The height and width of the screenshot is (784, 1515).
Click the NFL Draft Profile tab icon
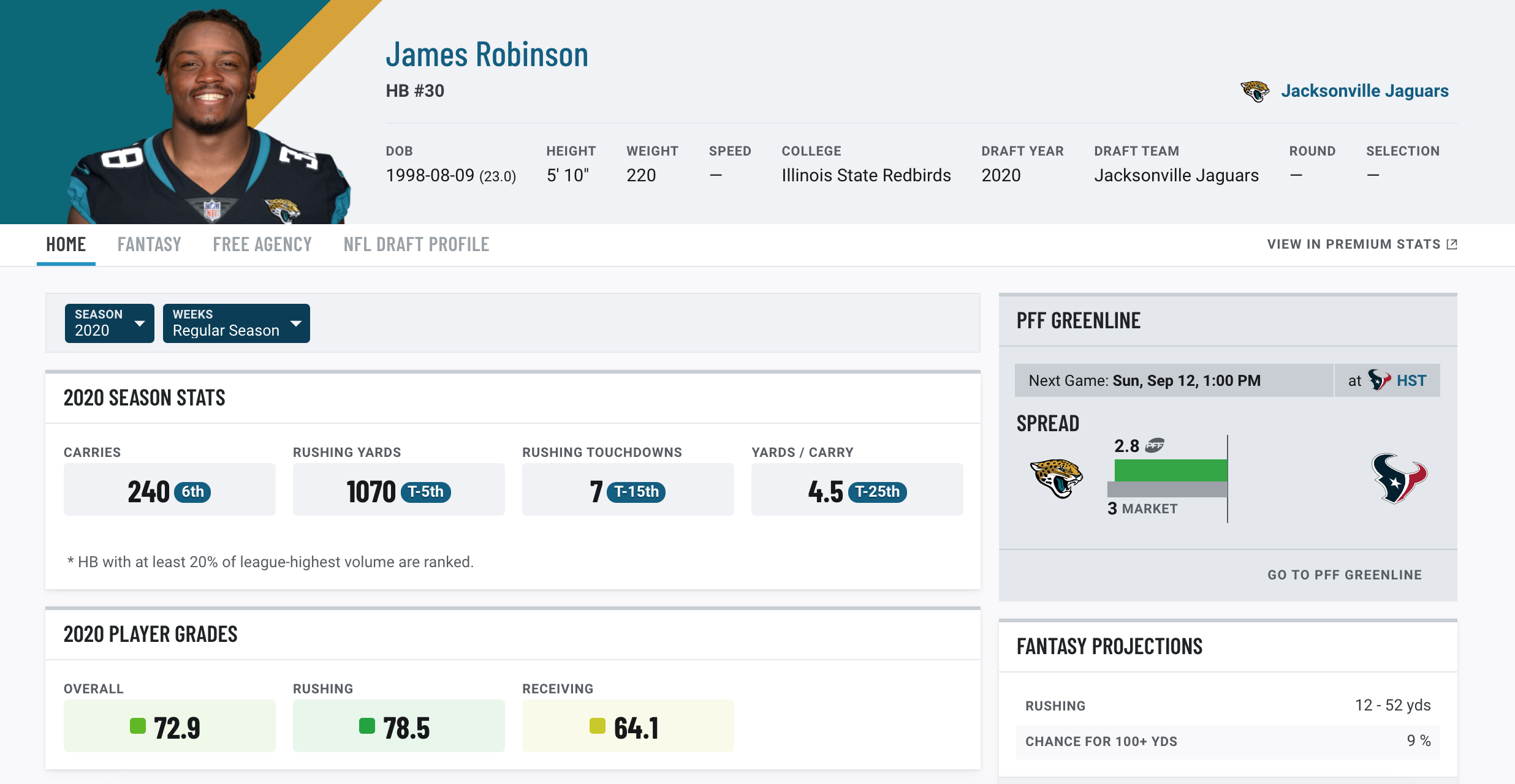pos(416,243)
